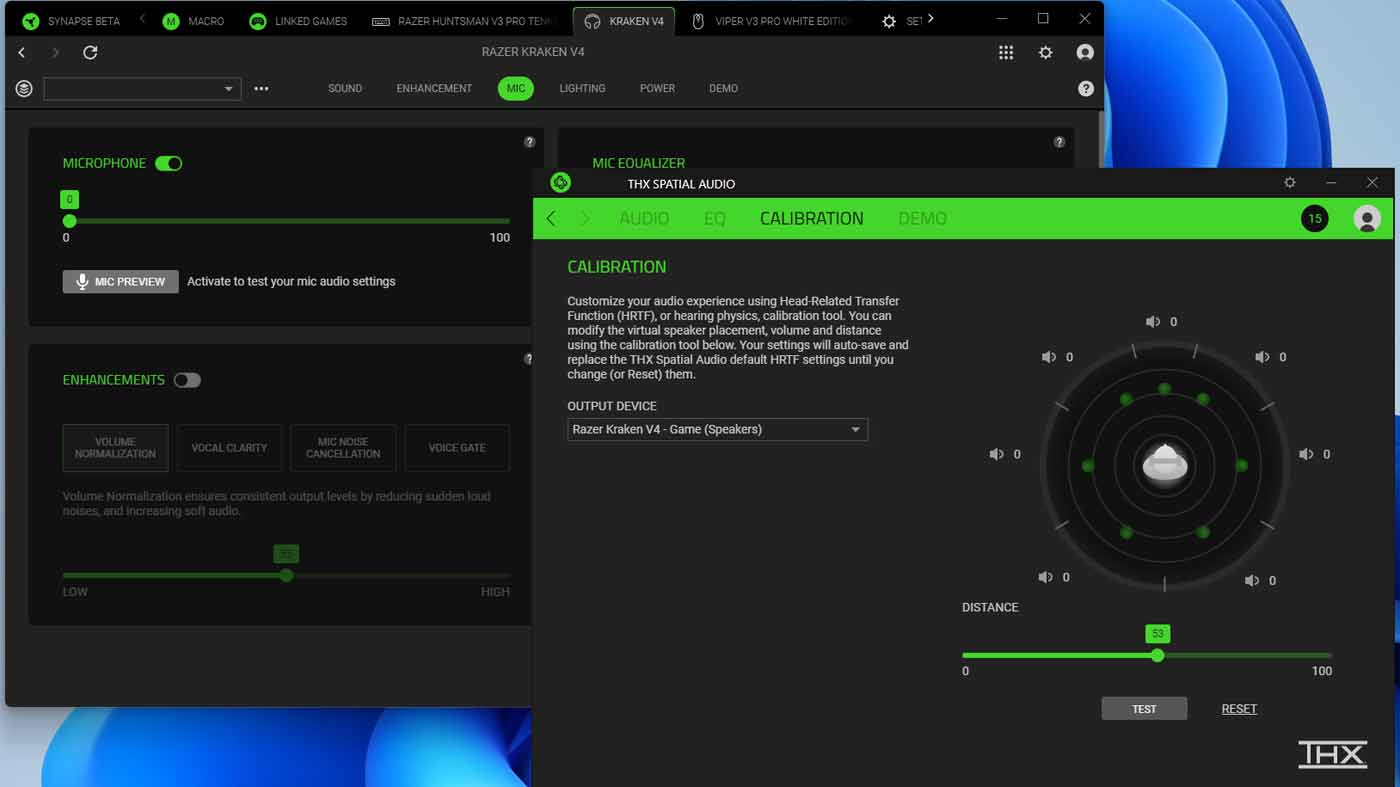Open the Synapse Beta home tab
The height and width of the screenshot is (787, 1400).
click(x=72, y=21)
